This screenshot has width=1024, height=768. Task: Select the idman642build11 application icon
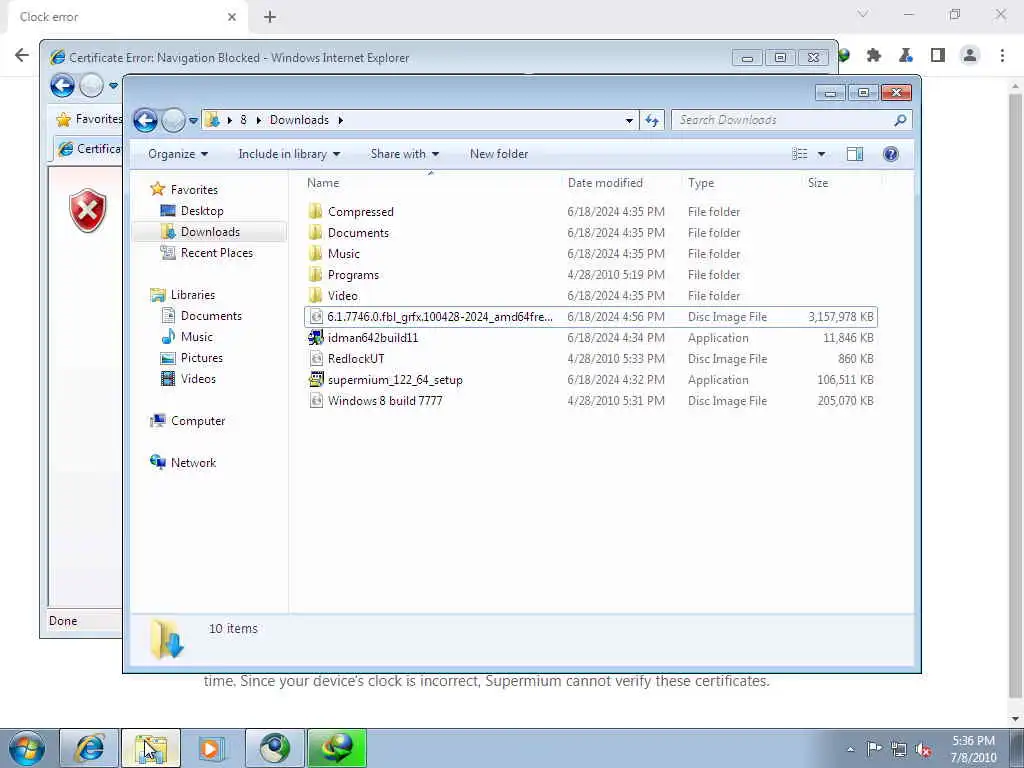tap(316, 338)
